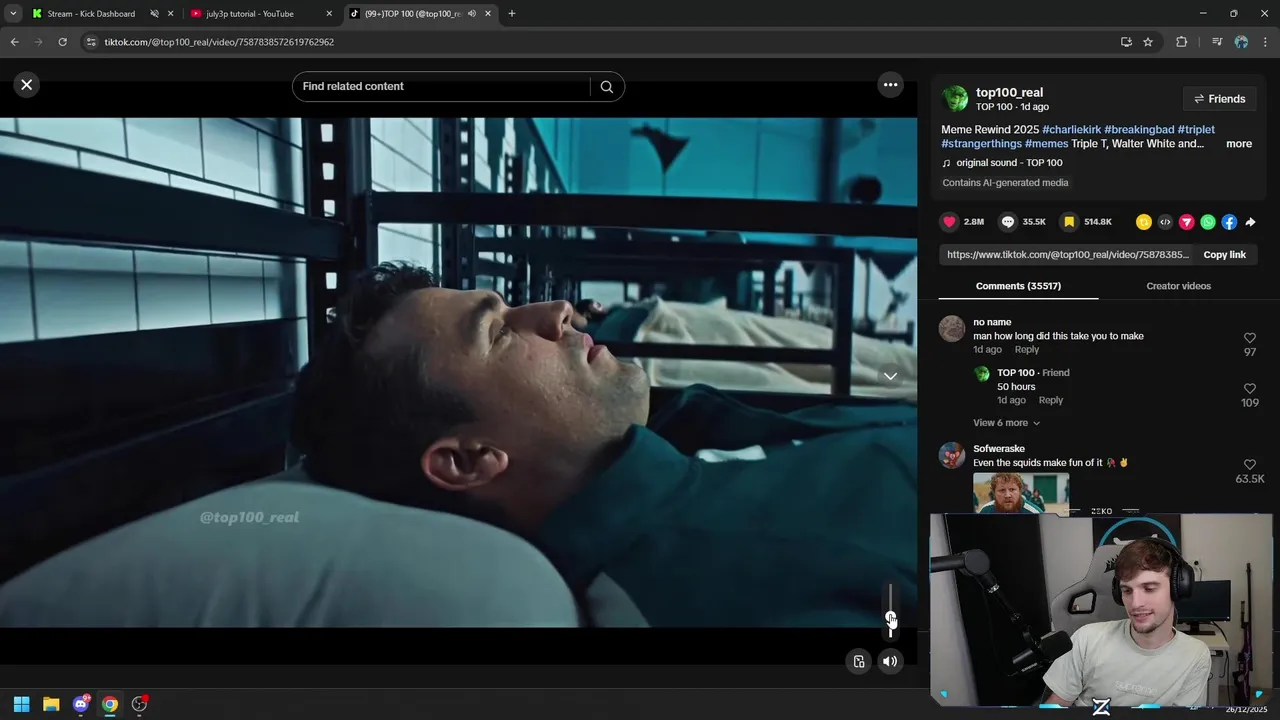Open the top100_real username link

click(1009, 92)
